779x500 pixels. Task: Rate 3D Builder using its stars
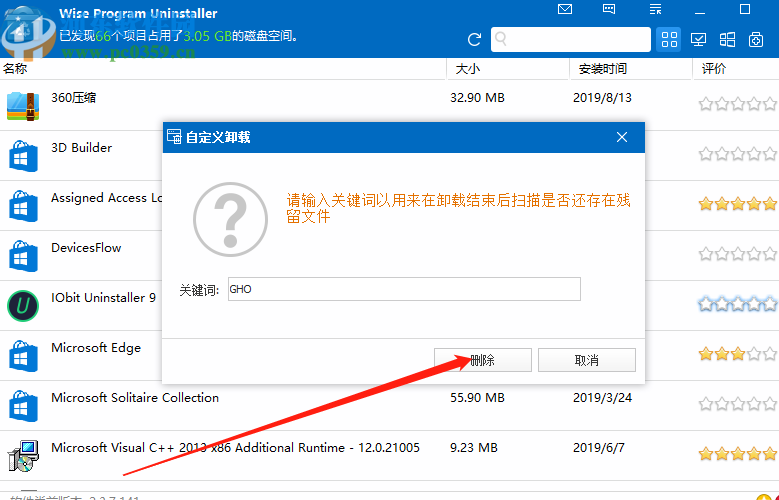(738, 154)
